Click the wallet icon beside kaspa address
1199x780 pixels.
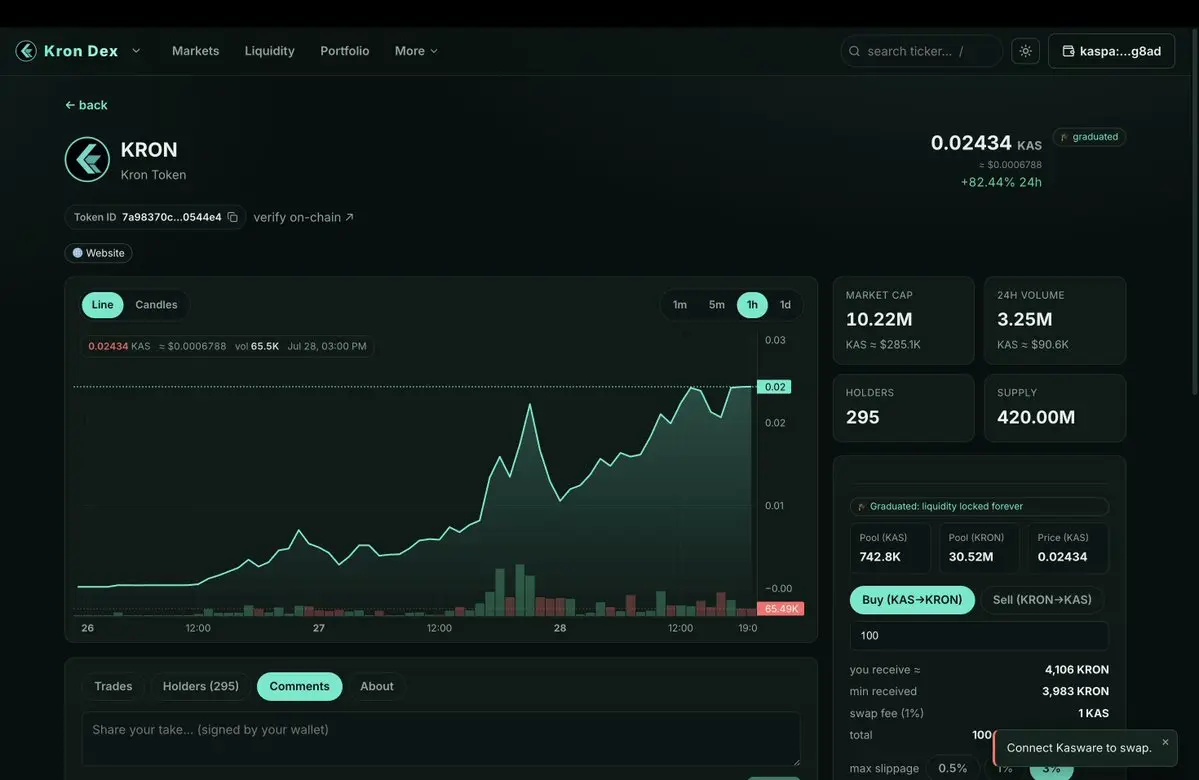point(1068,51)
